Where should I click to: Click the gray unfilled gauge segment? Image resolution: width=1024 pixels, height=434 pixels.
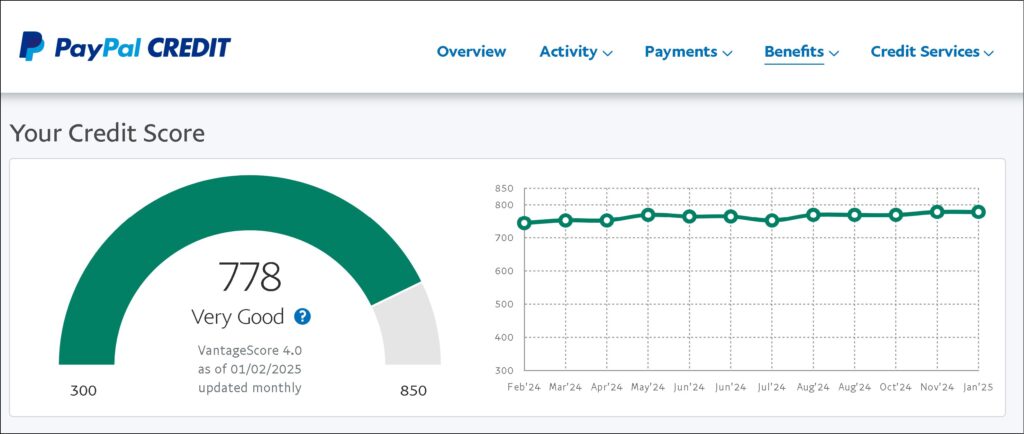pos(411,325)
